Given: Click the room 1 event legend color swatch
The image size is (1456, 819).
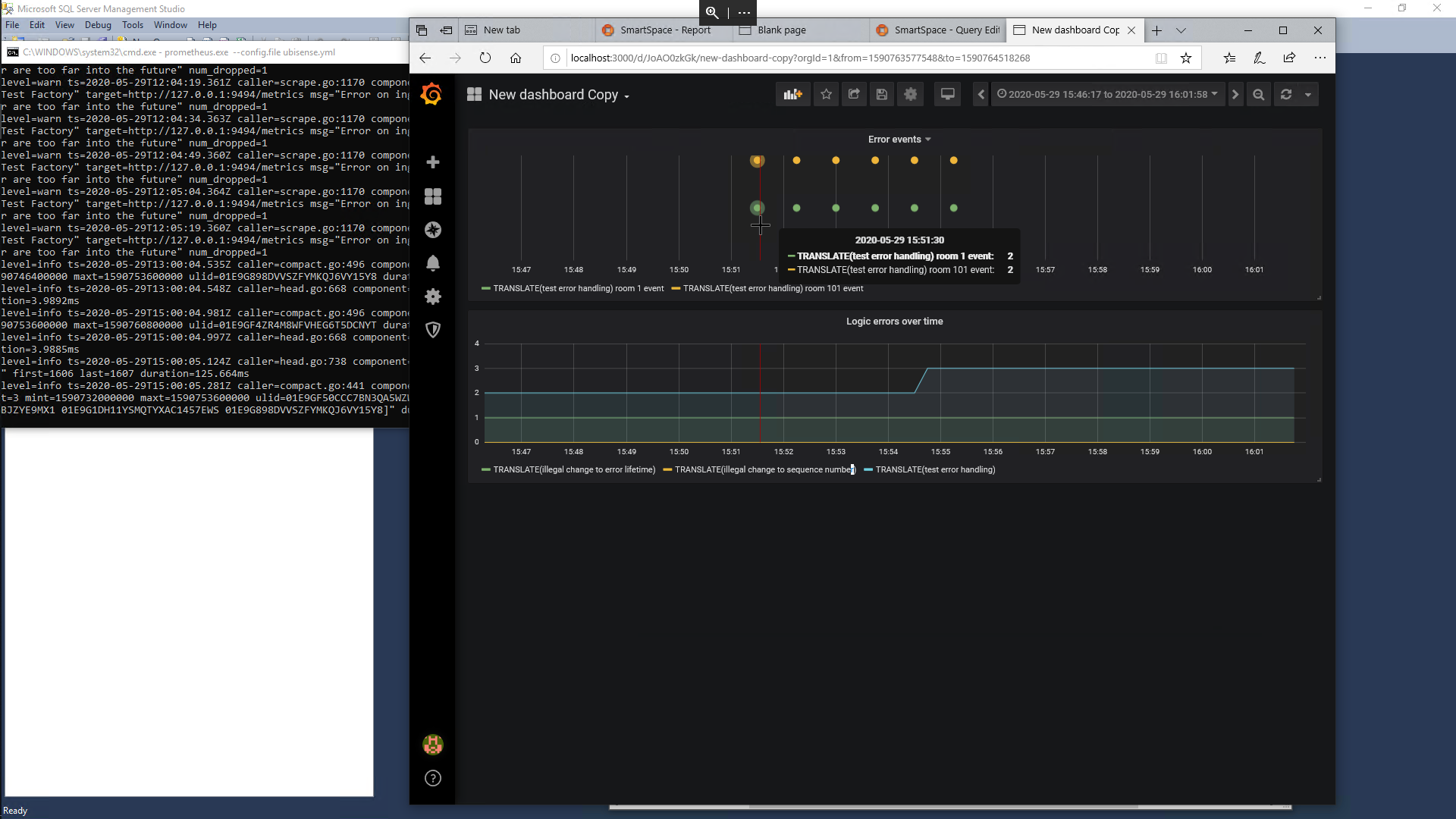Looking at the screenshot, I should pyautogui.click(x=485, y=288).
